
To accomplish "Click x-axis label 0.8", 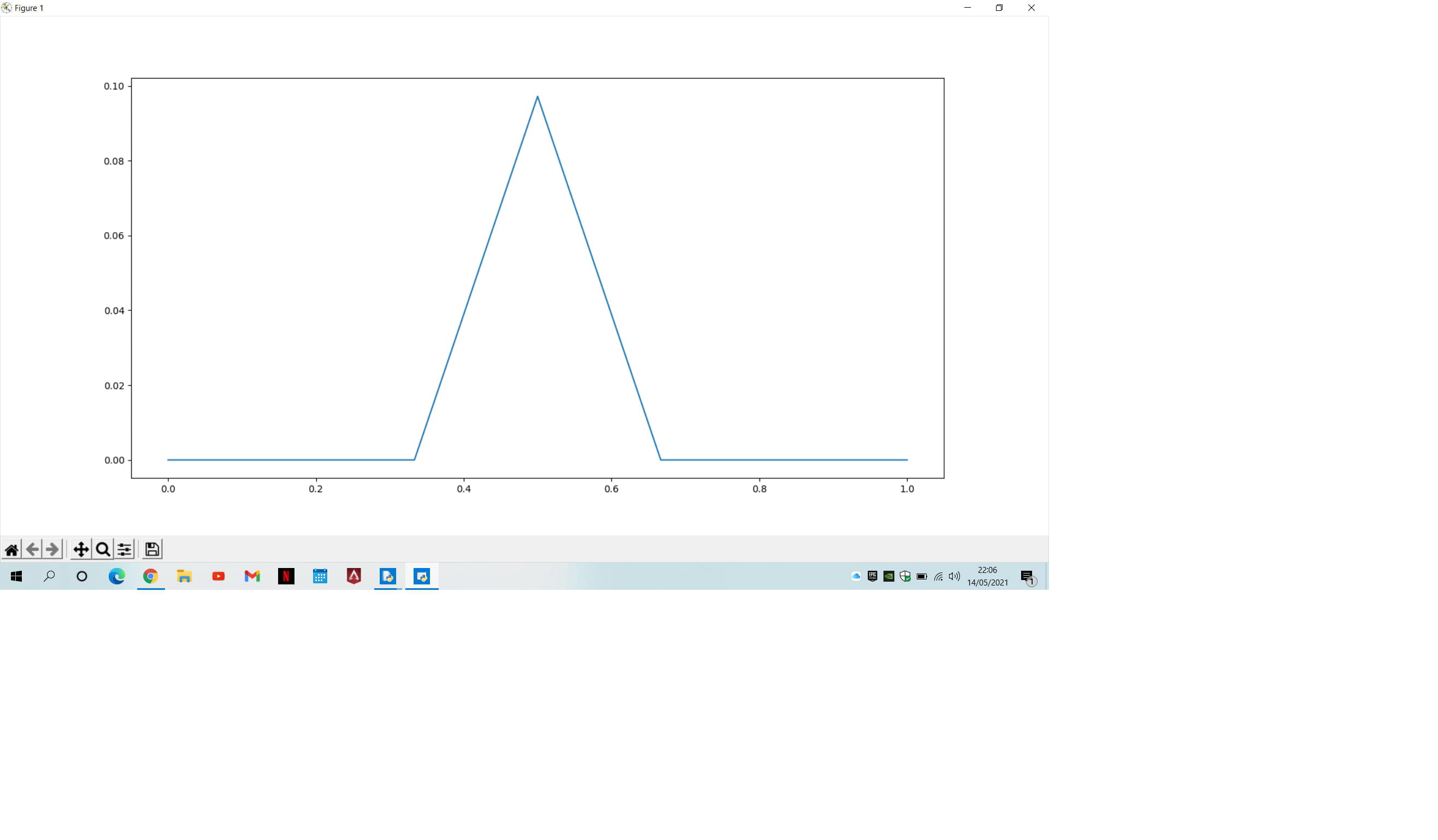I will point(759,489).
